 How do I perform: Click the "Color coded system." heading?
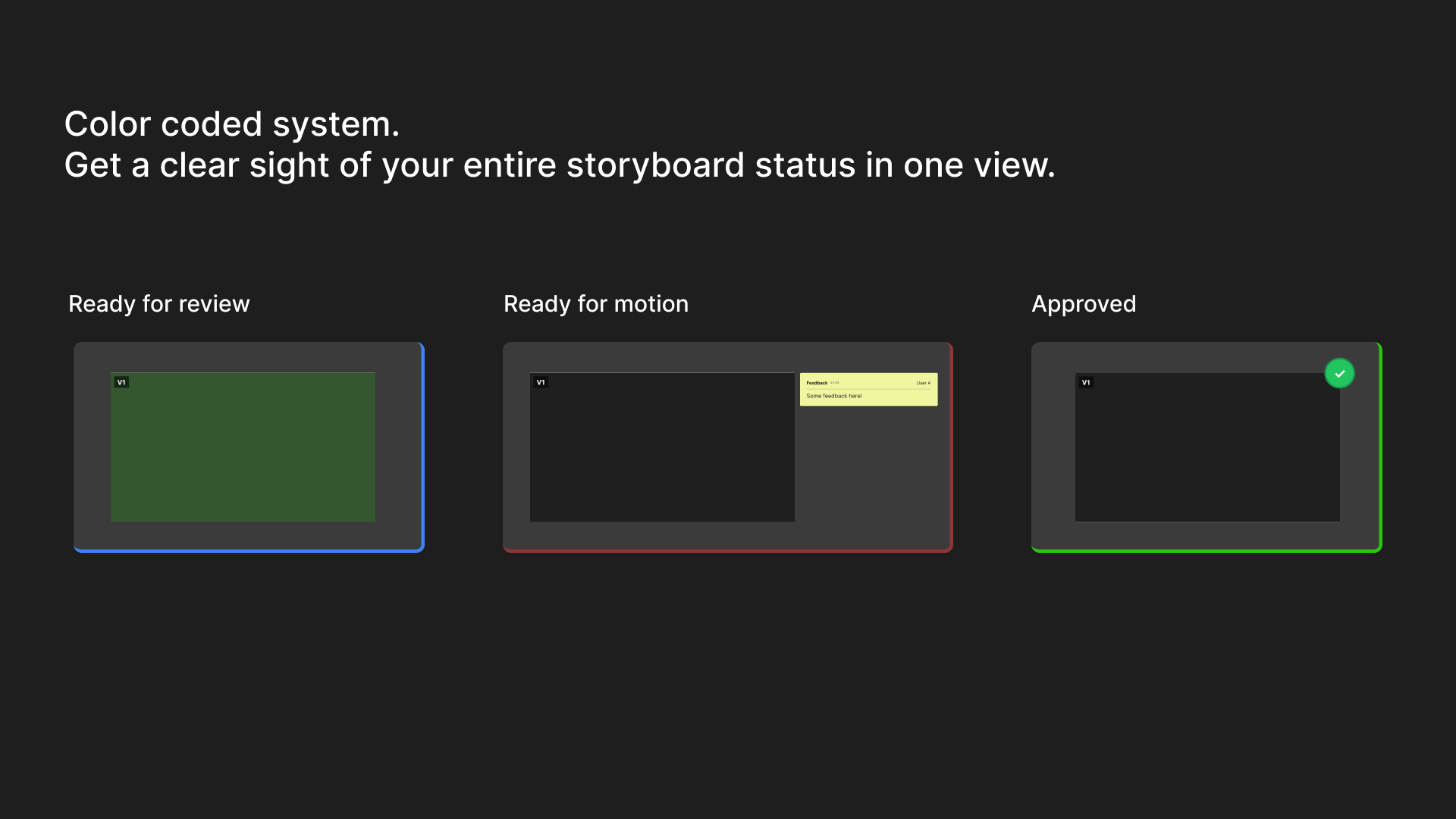point(231,124)
